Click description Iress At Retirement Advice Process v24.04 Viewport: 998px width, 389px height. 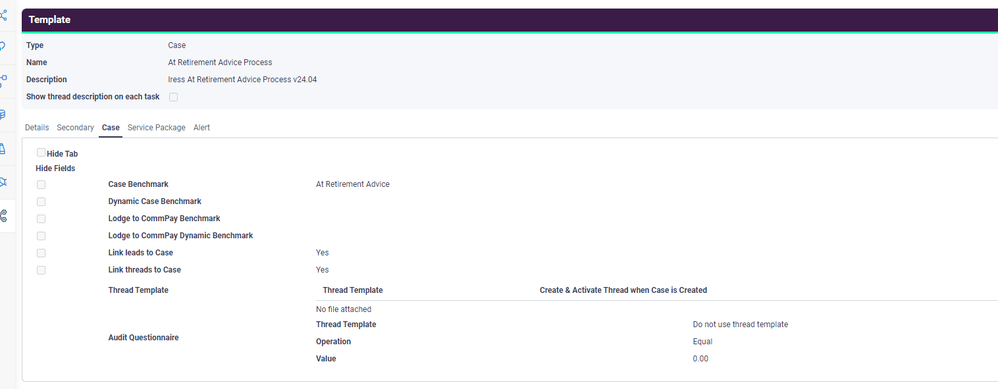click(242, 80)
